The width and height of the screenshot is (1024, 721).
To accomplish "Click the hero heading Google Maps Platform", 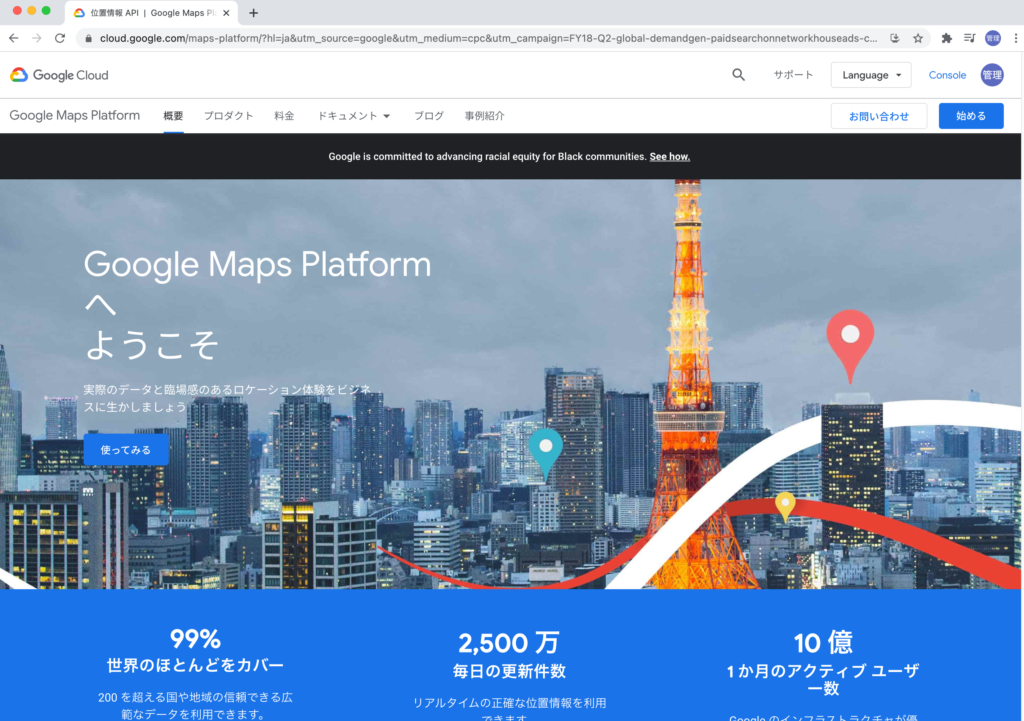I will pyautogui.click(x=257, y=264).
